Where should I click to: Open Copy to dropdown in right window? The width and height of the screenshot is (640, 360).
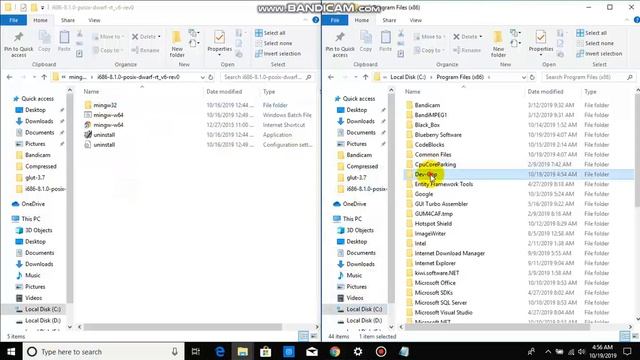click(429, 50)
